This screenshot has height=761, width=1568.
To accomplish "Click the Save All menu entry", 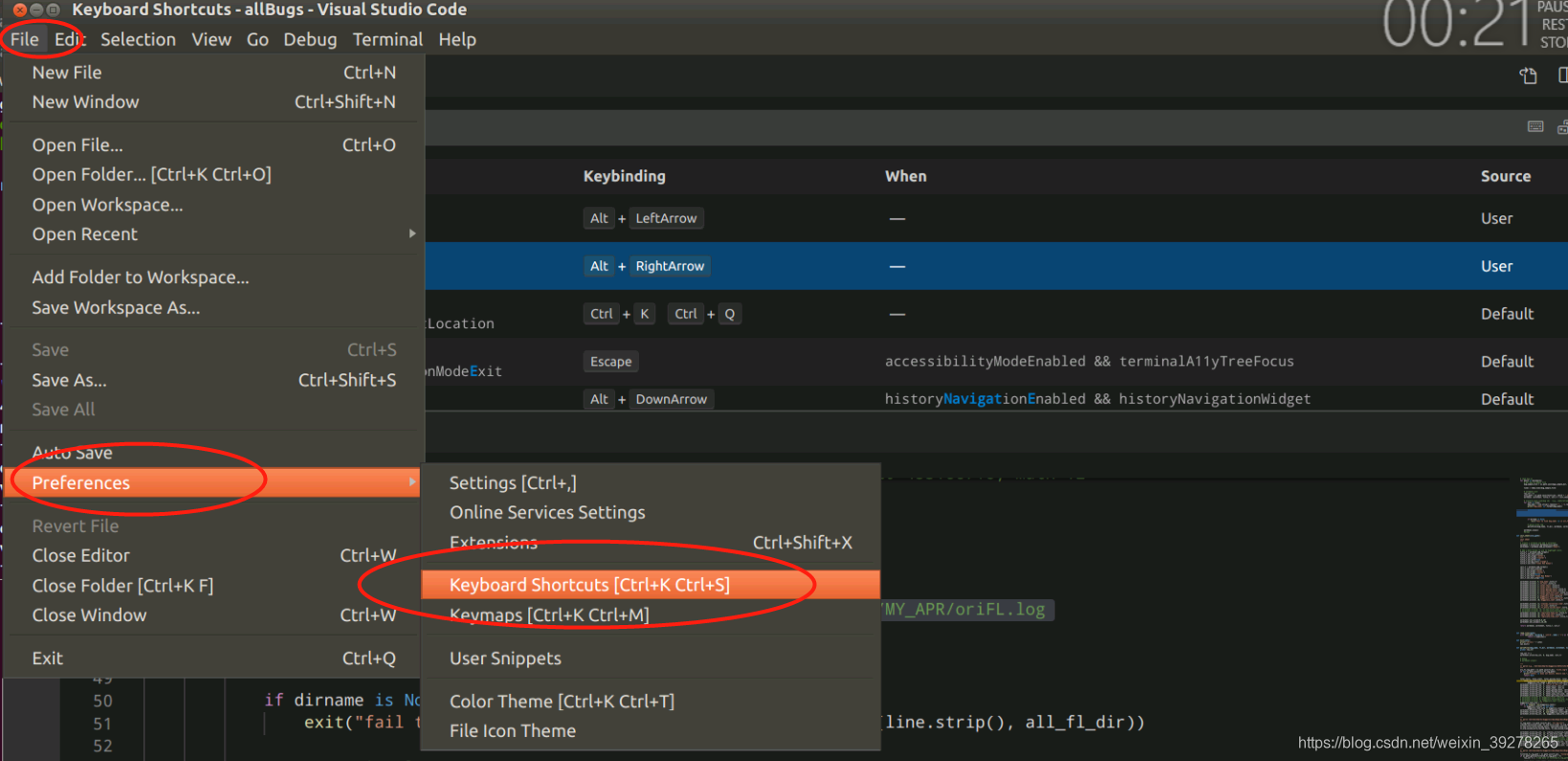I will [x=214, y=410].
